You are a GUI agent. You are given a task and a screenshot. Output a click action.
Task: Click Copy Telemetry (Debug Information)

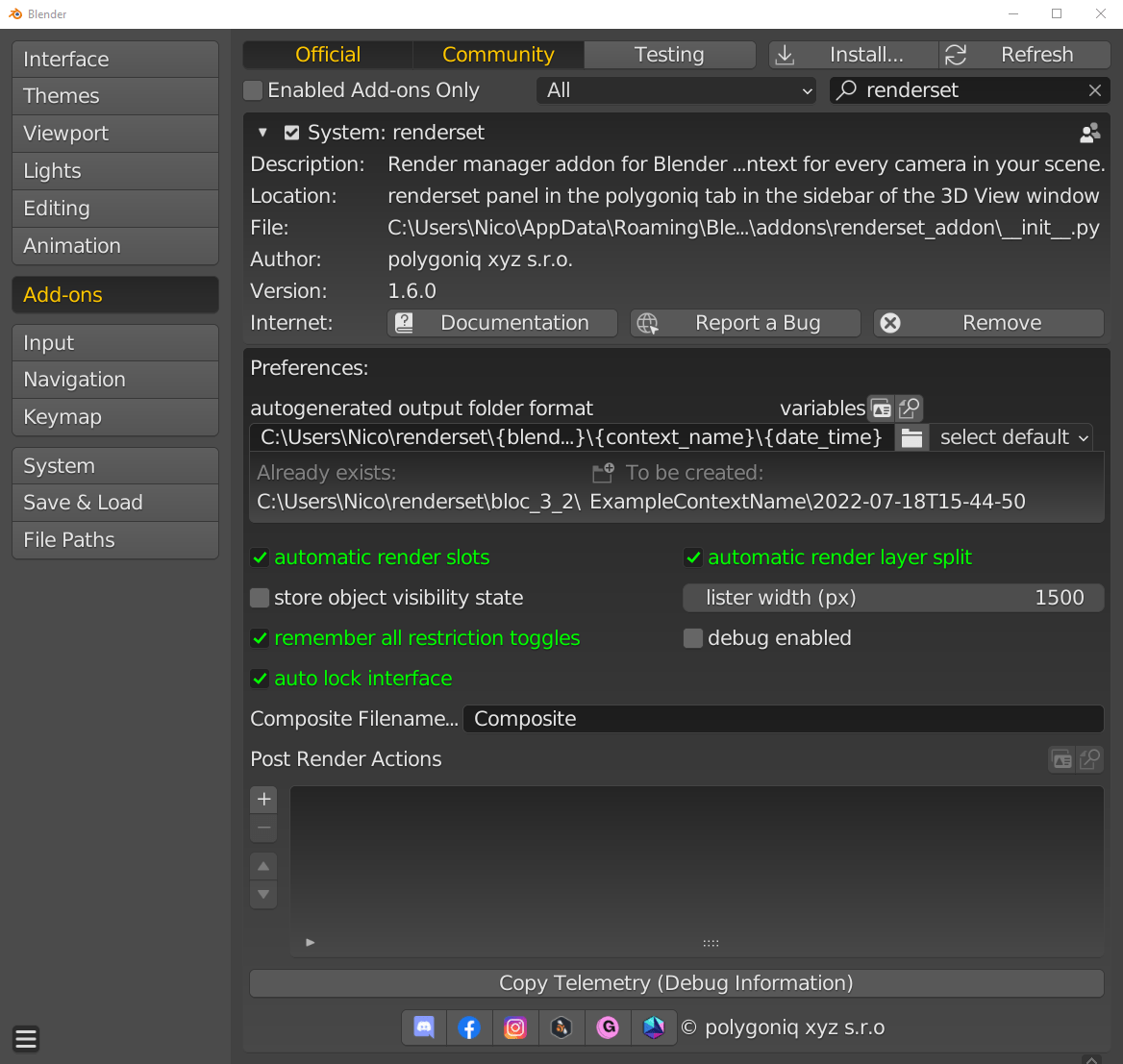tap(676, 983)
